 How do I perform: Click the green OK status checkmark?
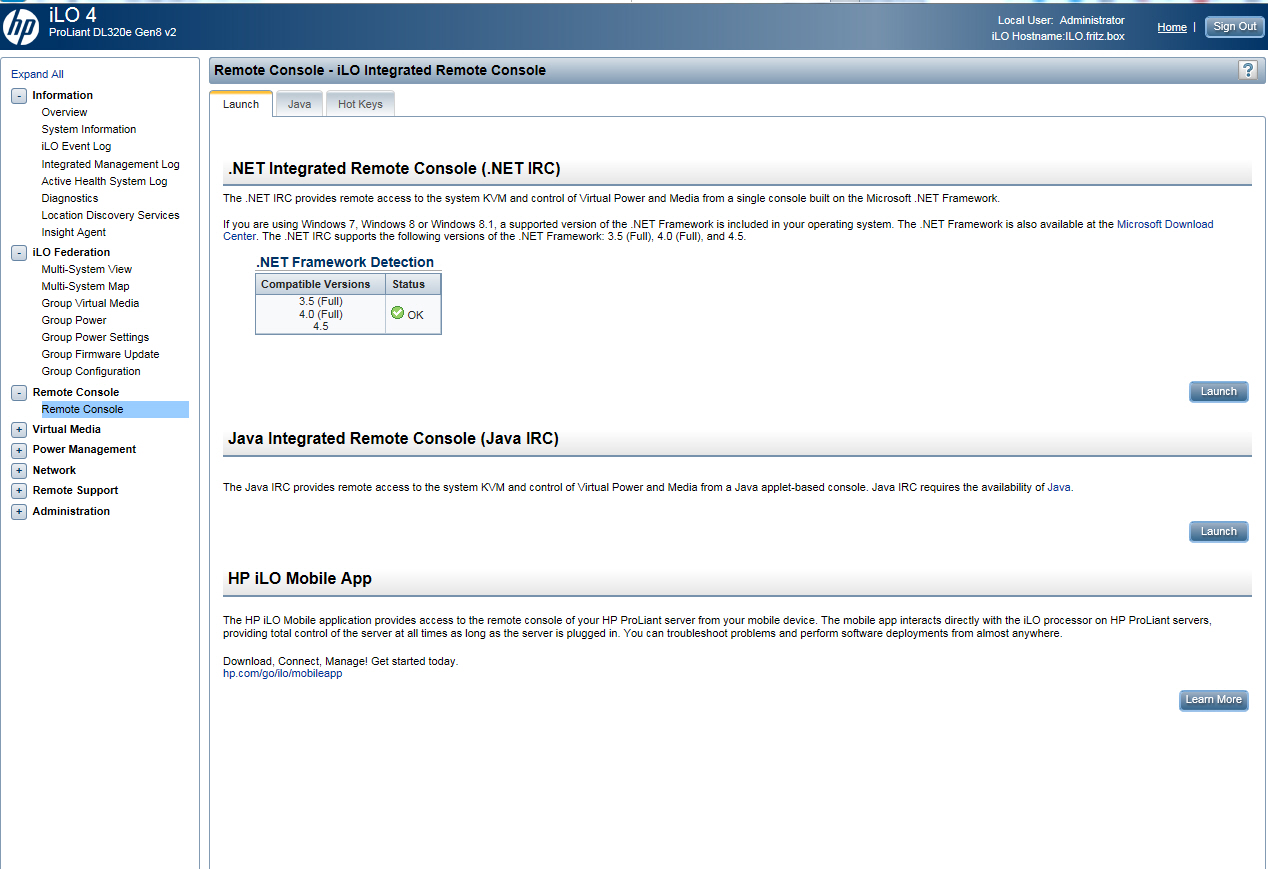pos(397,313)
